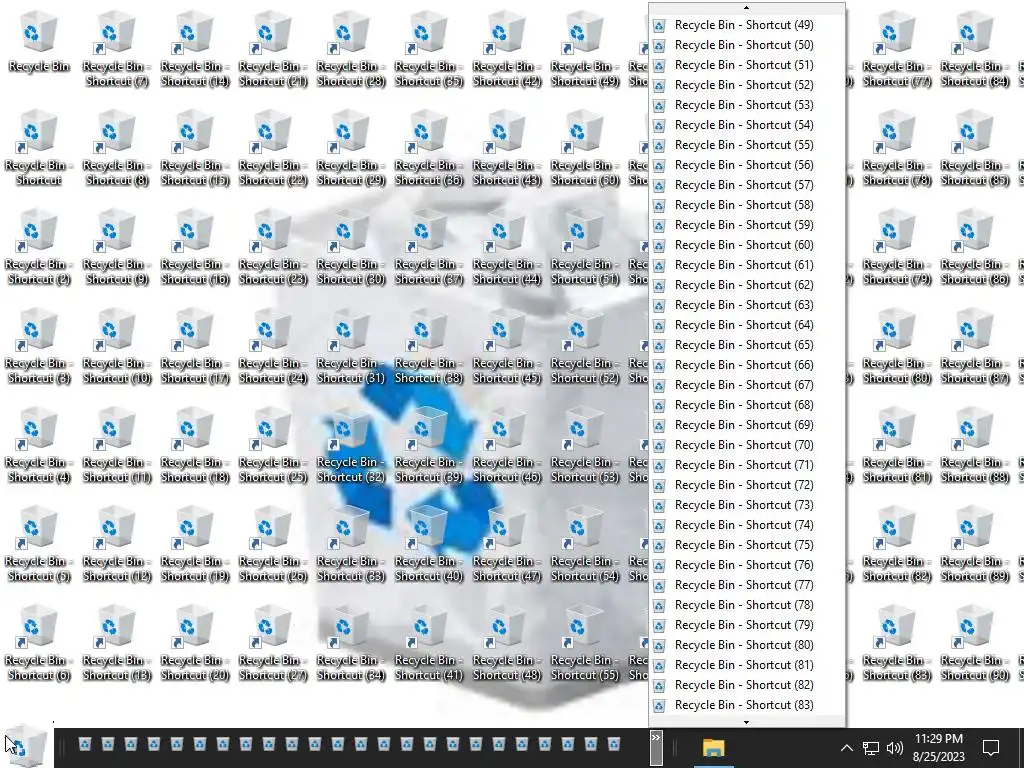1024x768 pixels.
Task: Toggle the taskbar toolbar overflow chevron
Action: (x=656, y=746)
